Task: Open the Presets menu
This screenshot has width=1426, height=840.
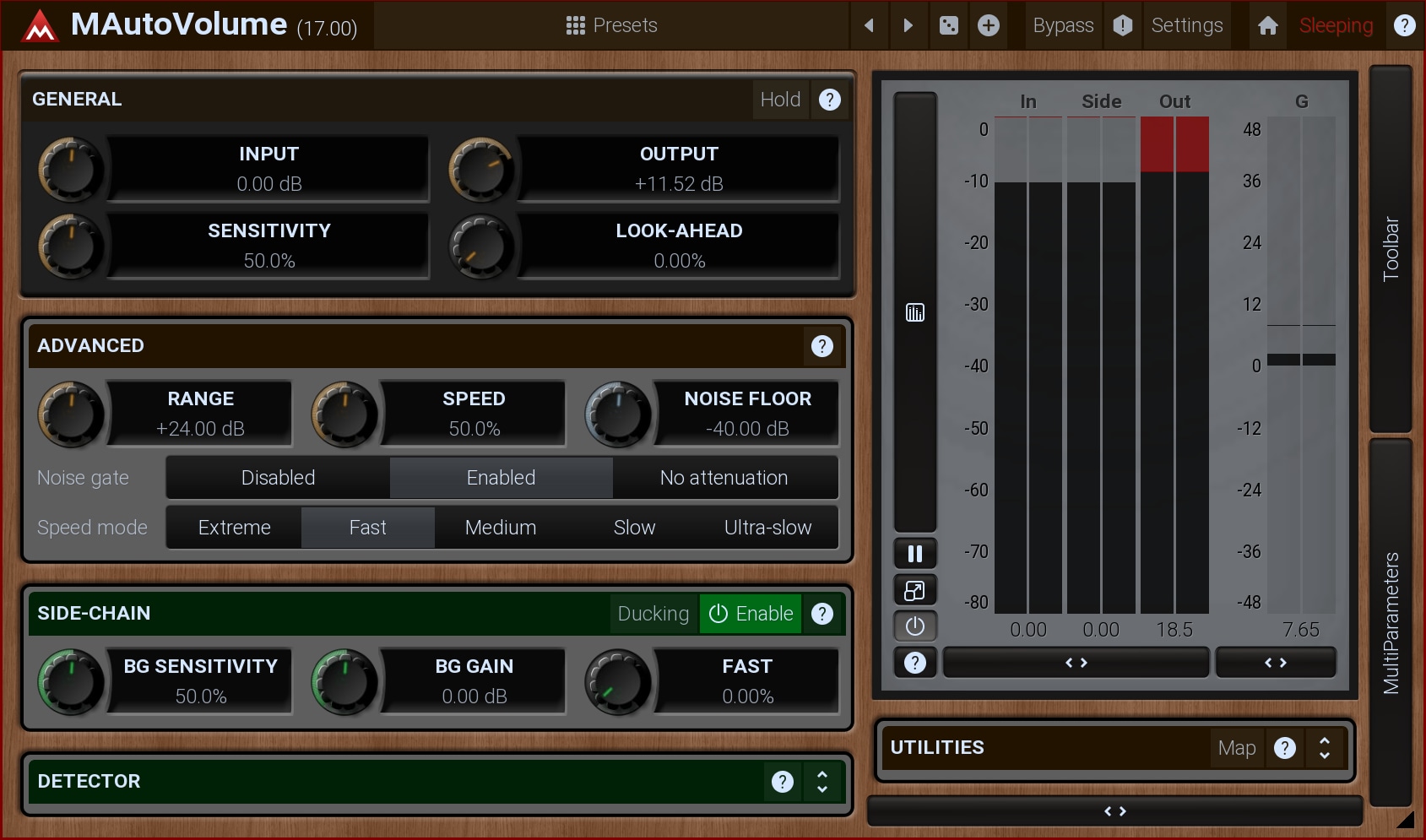Action: point(612,25)
